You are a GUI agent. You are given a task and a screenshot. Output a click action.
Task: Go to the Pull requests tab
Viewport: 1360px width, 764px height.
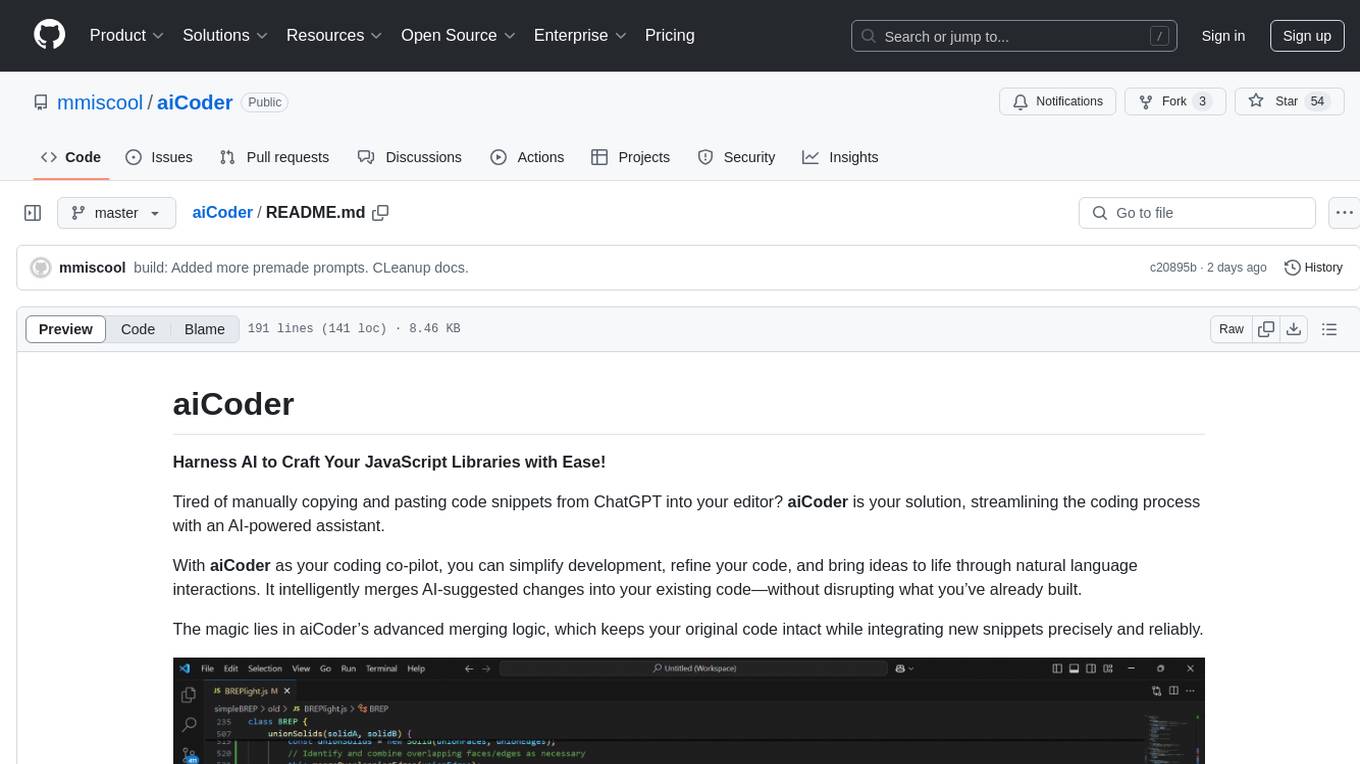[x=274, y=157]
